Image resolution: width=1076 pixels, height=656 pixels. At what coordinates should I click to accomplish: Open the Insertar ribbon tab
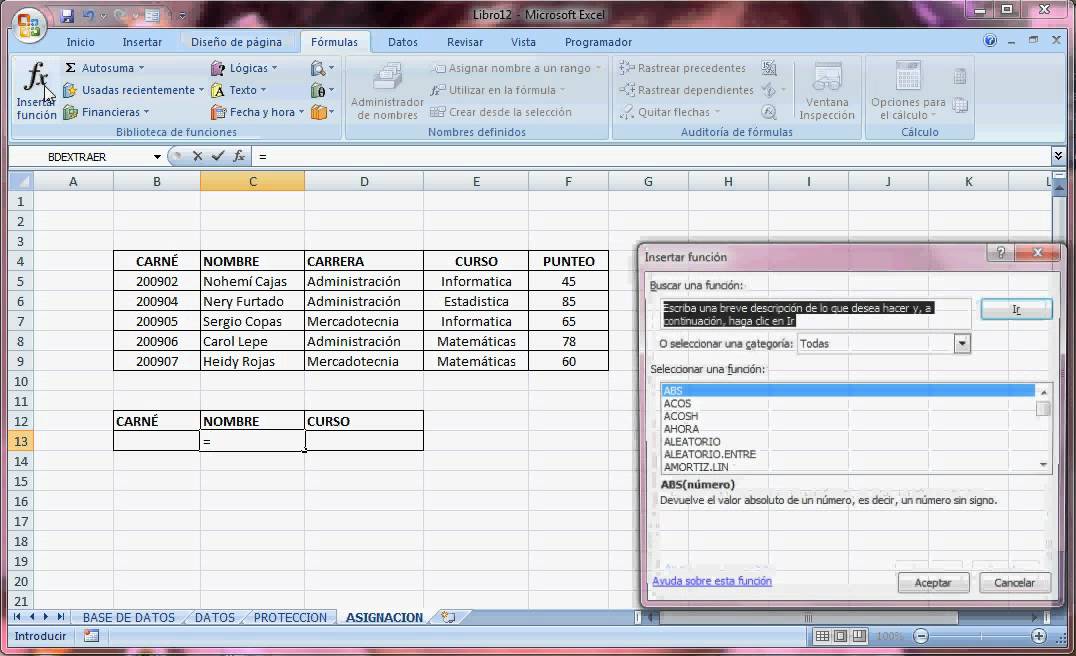coord(142,42)
